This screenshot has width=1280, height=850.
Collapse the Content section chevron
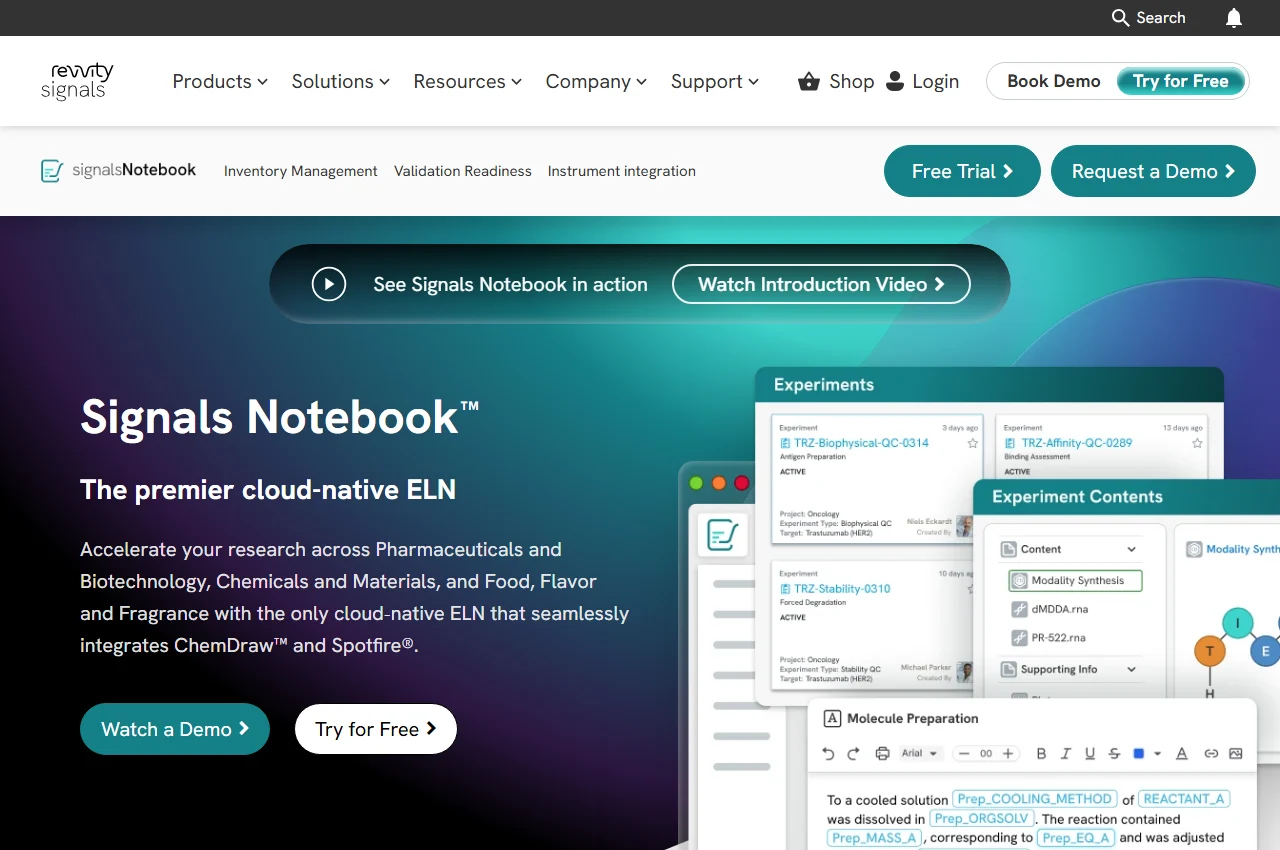pyautogui.click(x=1132, y=549)
